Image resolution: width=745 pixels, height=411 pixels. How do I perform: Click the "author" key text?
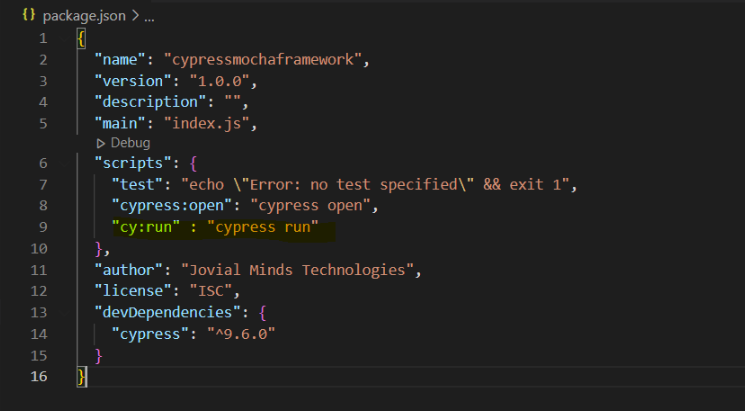pyautogui.click(x=129, y=270)
